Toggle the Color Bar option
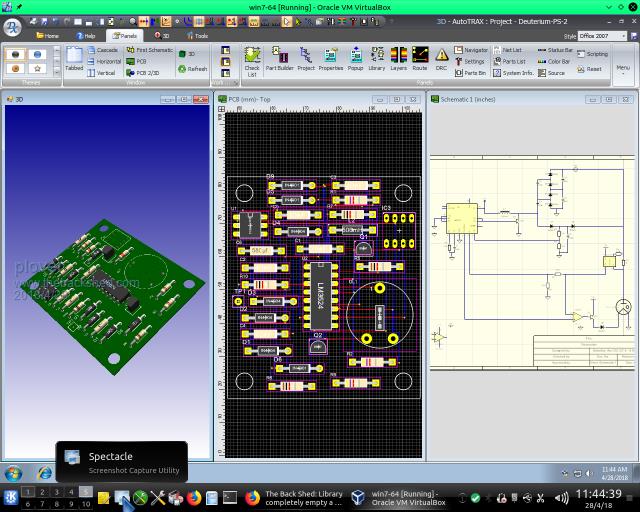Image resolution: width=640 pixels, height=512 pixels. coord(554,61)
